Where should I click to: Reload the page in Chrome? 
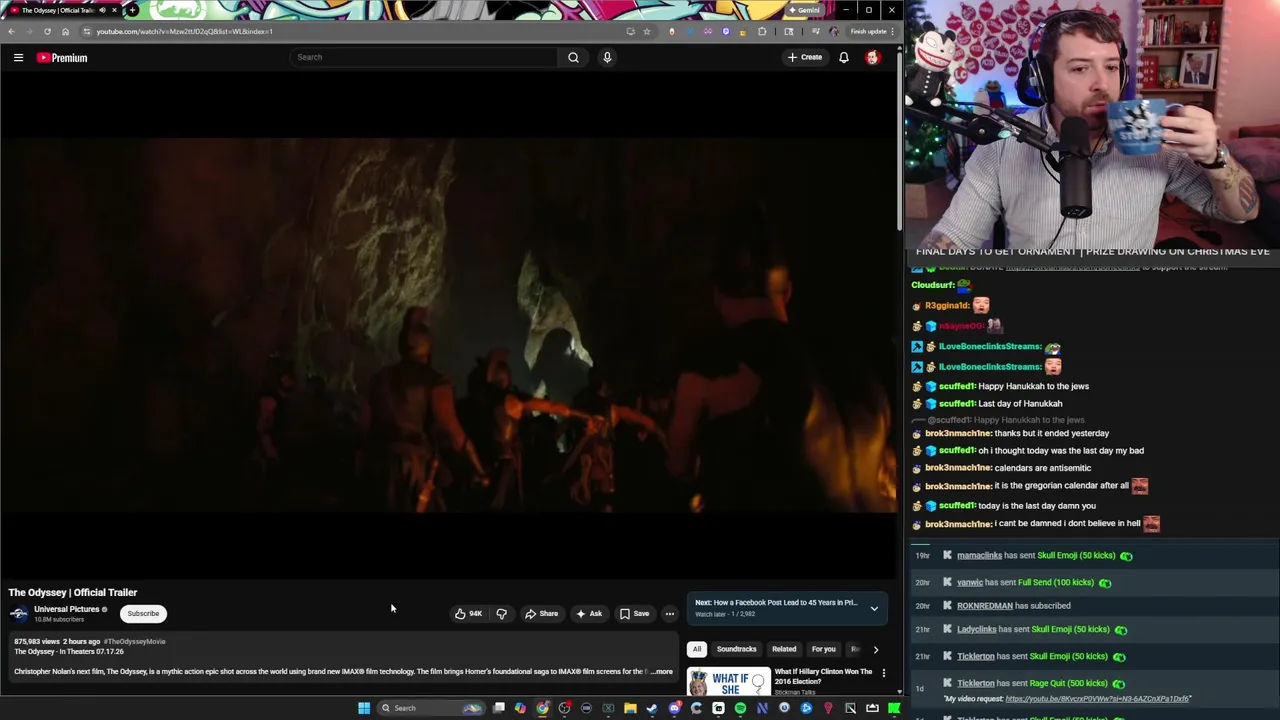[x=47, y=31]
